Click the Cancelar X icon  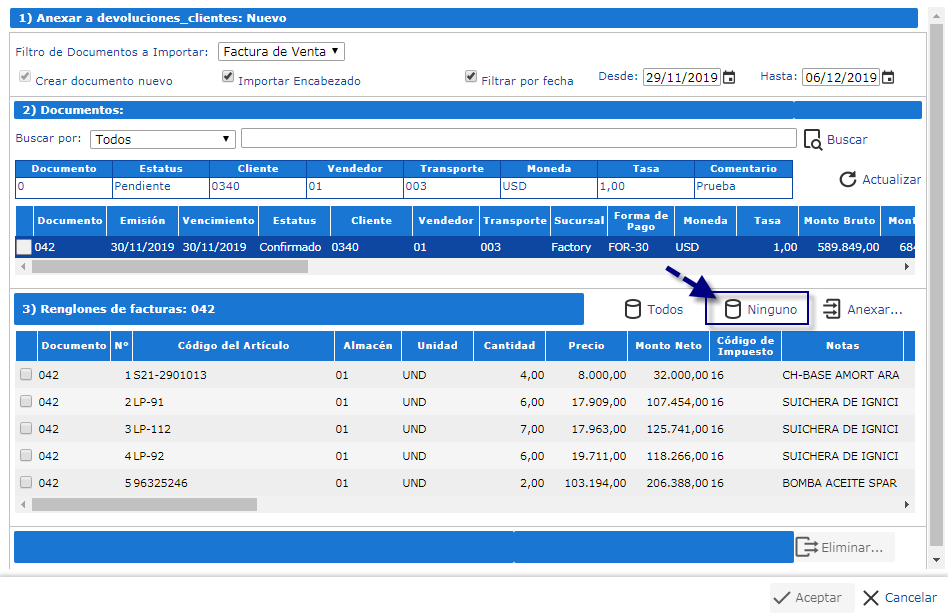click(x=871, y=597)
